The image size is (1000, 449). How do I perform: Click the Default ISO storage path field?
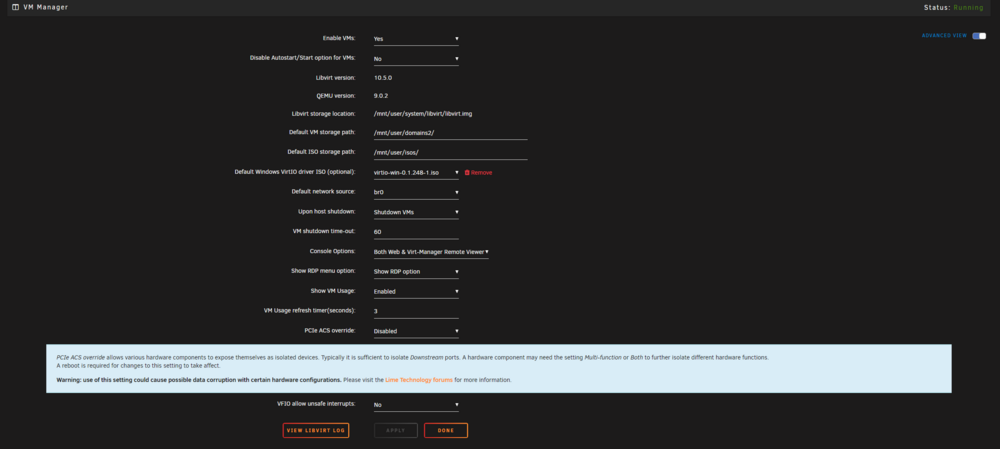coord(450,153)
